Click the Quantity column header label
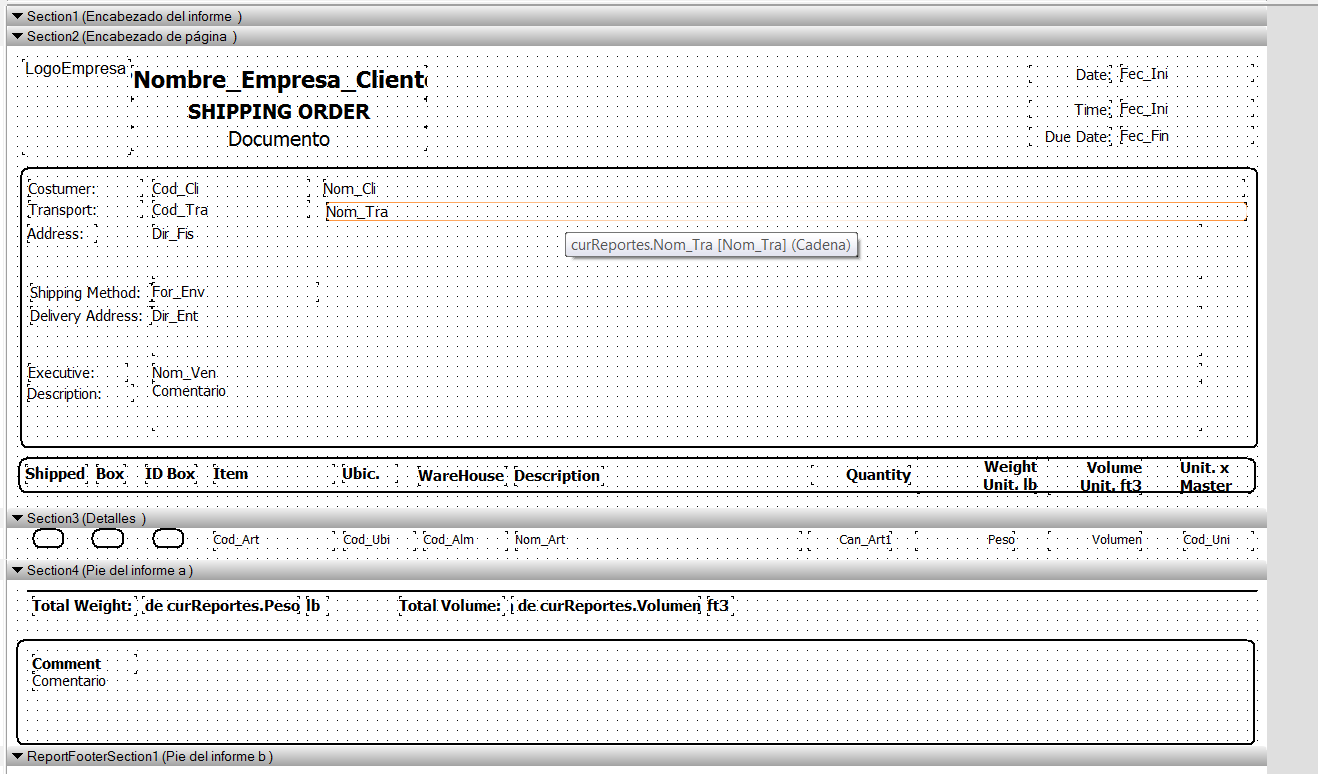 click(877, 475)
